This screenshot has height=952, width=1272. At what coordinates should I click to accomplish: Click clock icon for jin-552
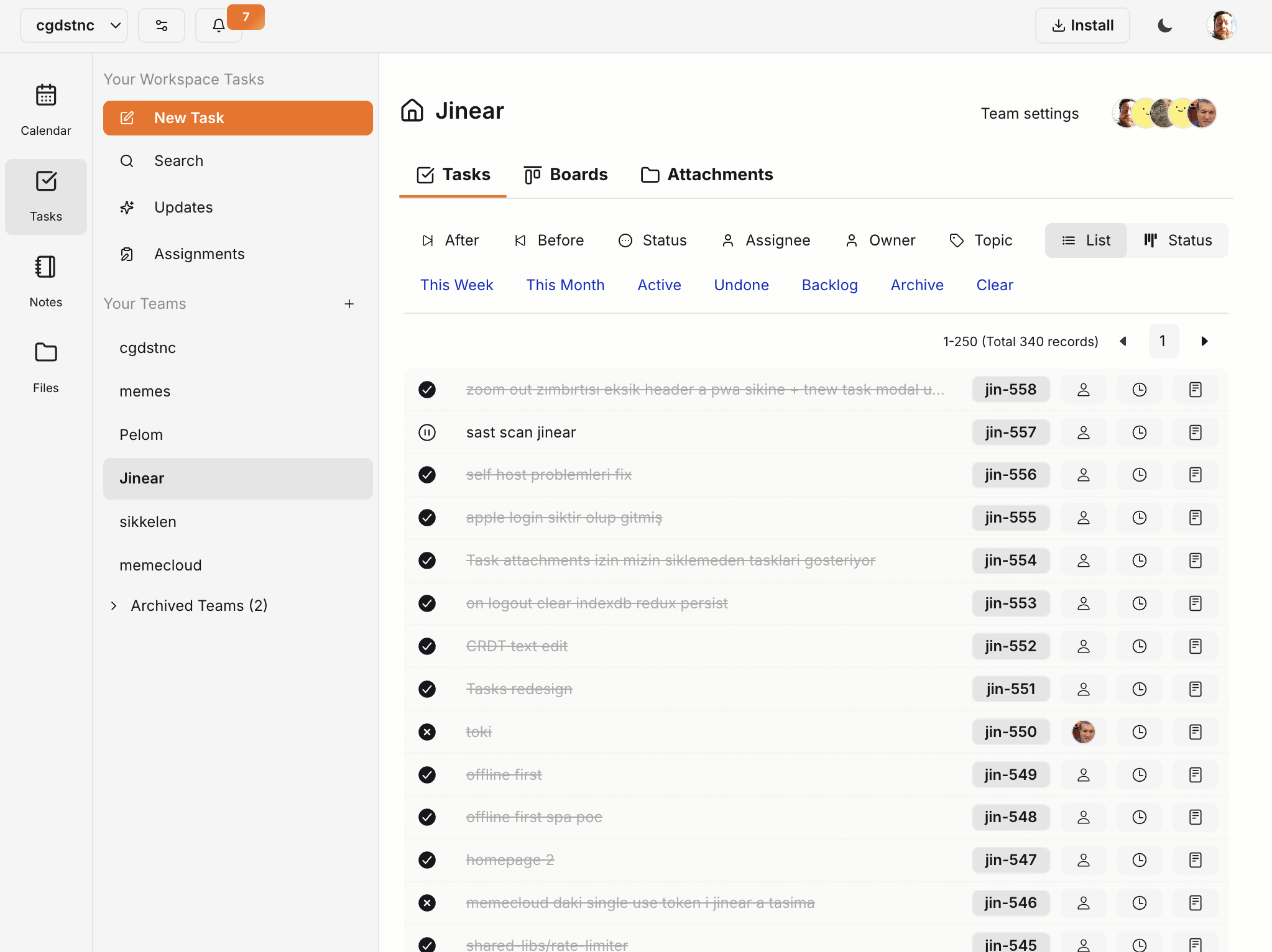click(x=1140, y=646)
